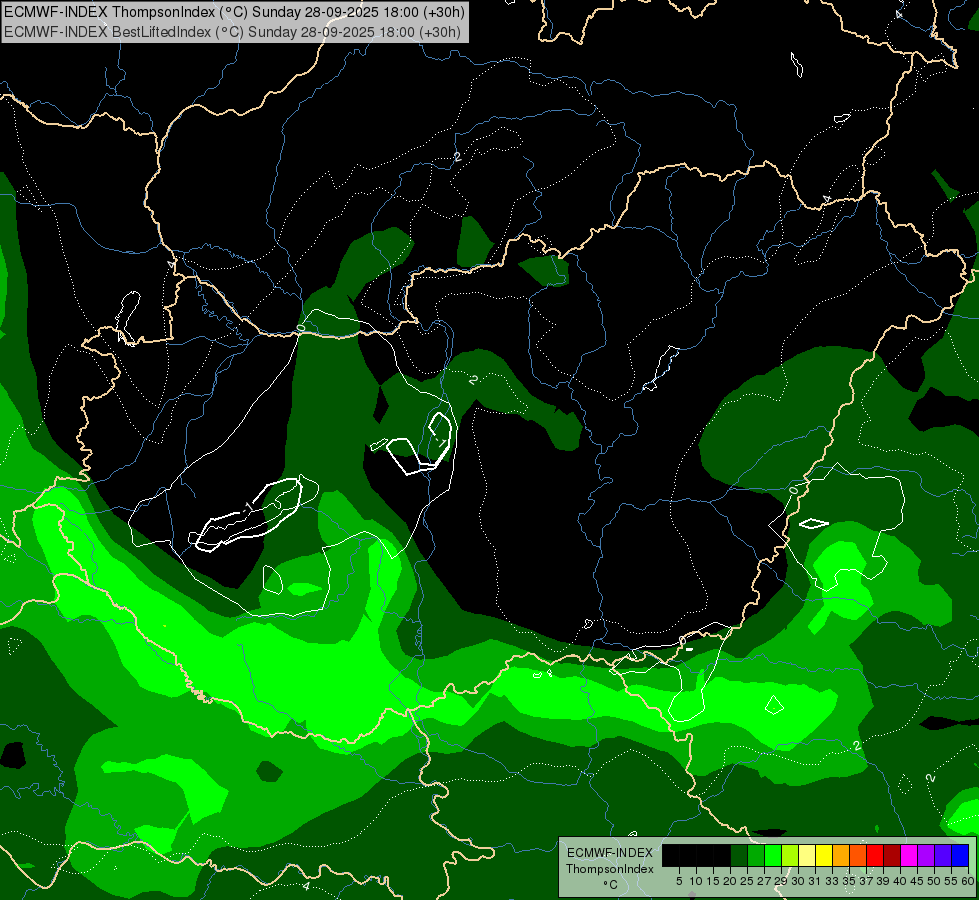This screenshot has width=979, height=900.
Task: Click the dark red 39-40 legend swatch
Action: click(x=892, y=855)
